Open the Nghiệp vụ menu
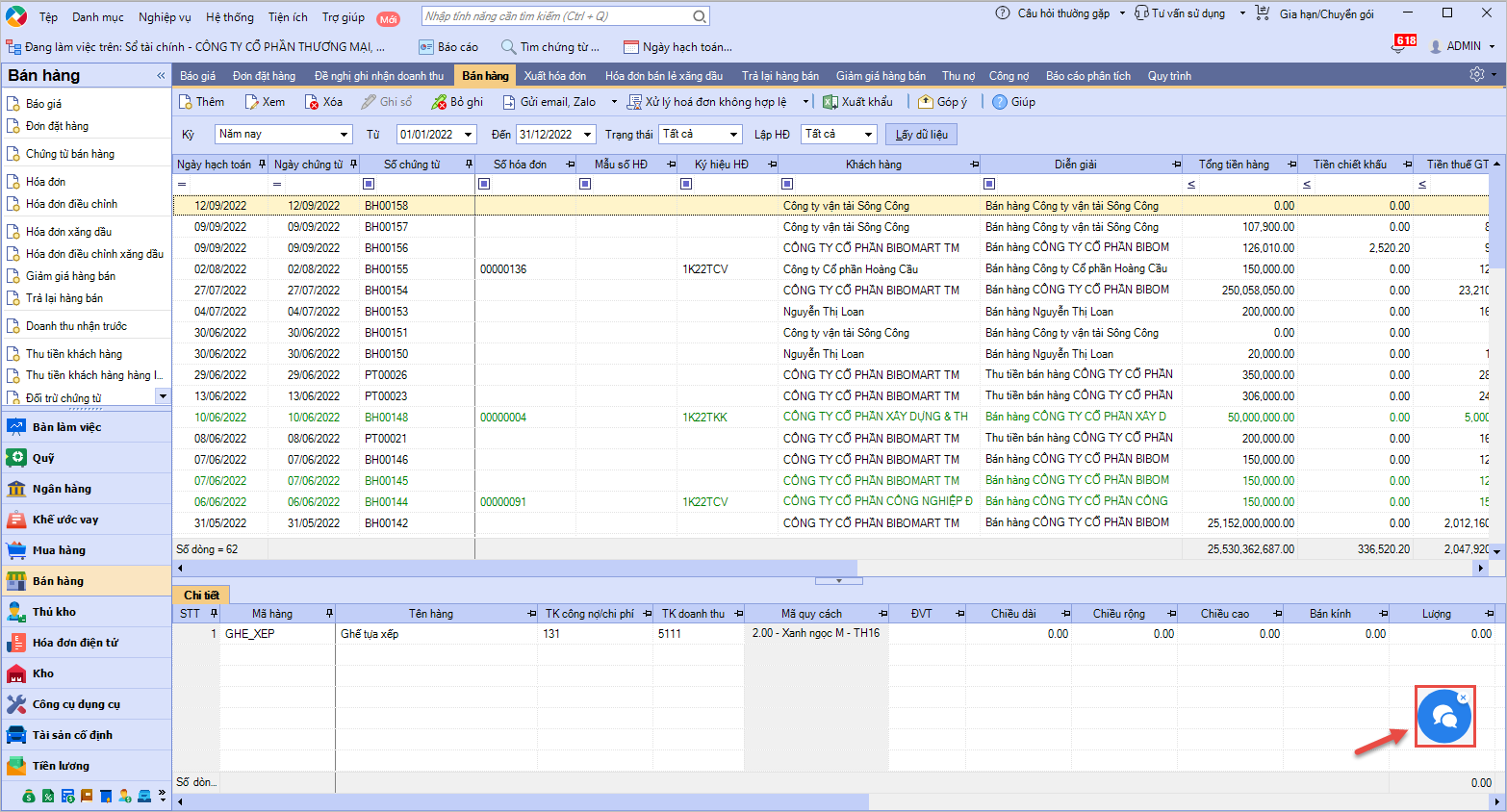Screen dimensions: 1507x812 tap(165, 17)
